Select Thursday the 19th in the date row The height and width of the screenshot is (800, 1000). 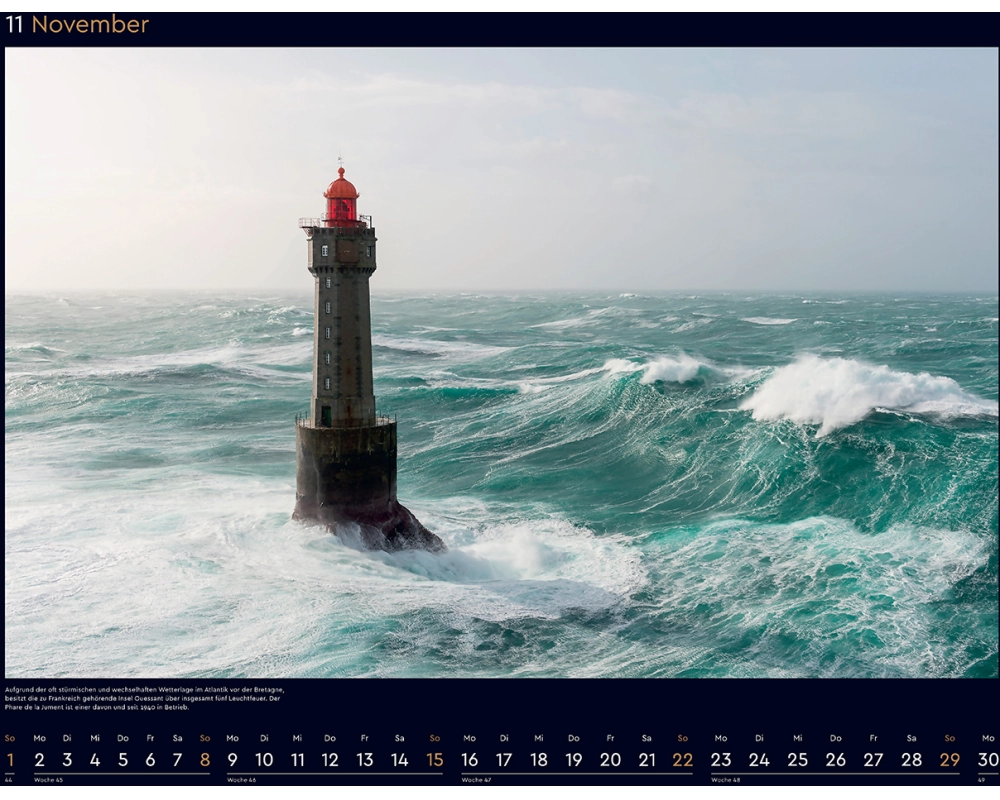coord(574,760)
